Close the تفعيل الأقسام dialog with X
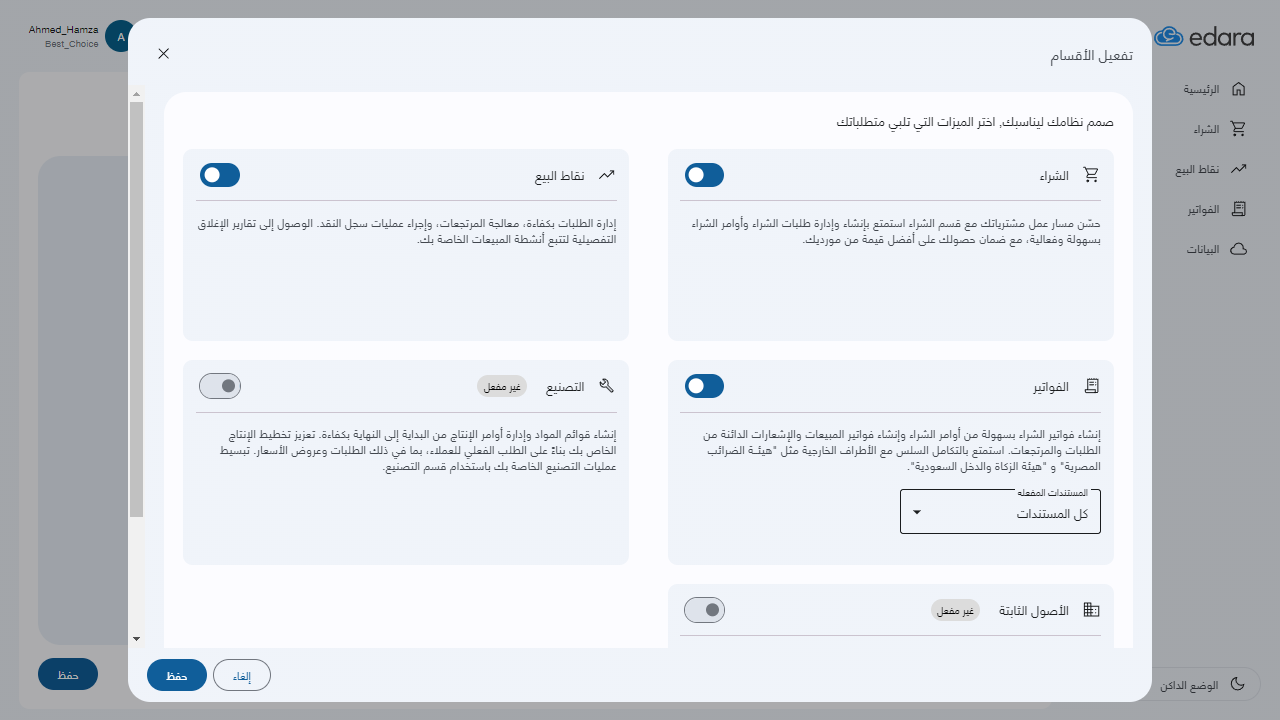 click(x=164, y=54)
